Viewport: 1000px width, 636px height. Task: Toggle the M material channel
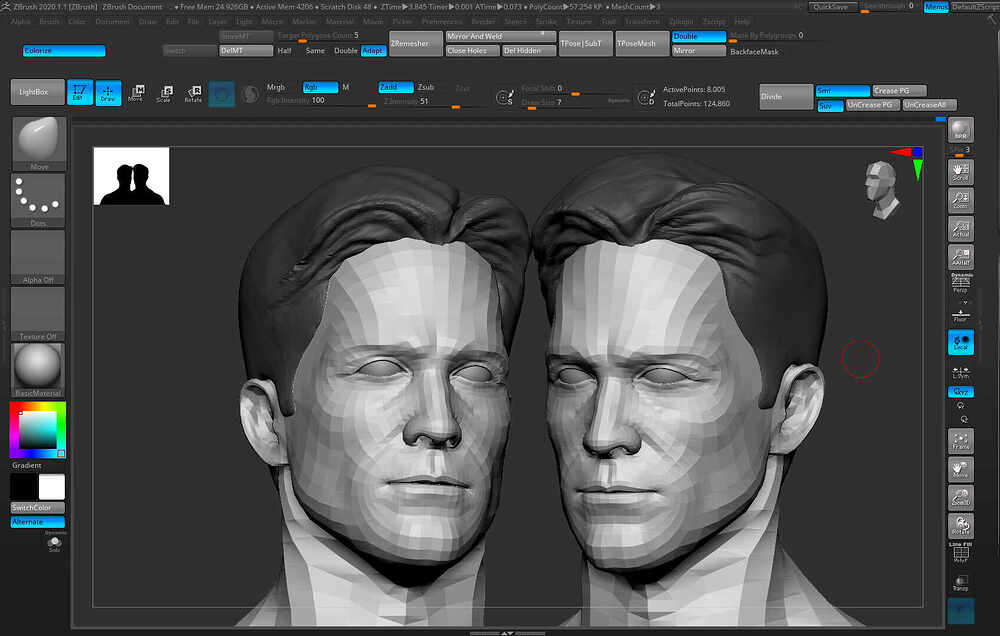[x=346, y=87]
